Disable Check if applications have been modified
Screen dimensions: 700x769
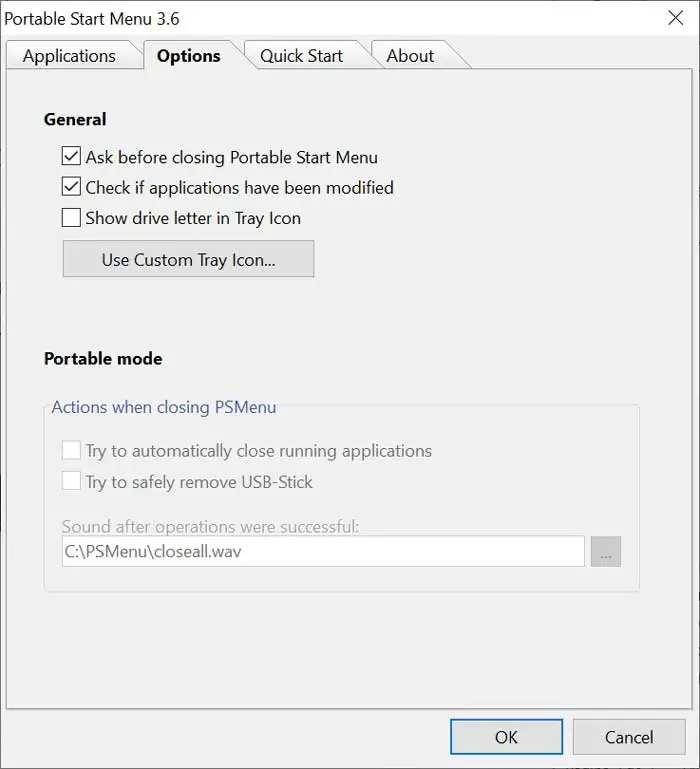[x=71, y=187]
